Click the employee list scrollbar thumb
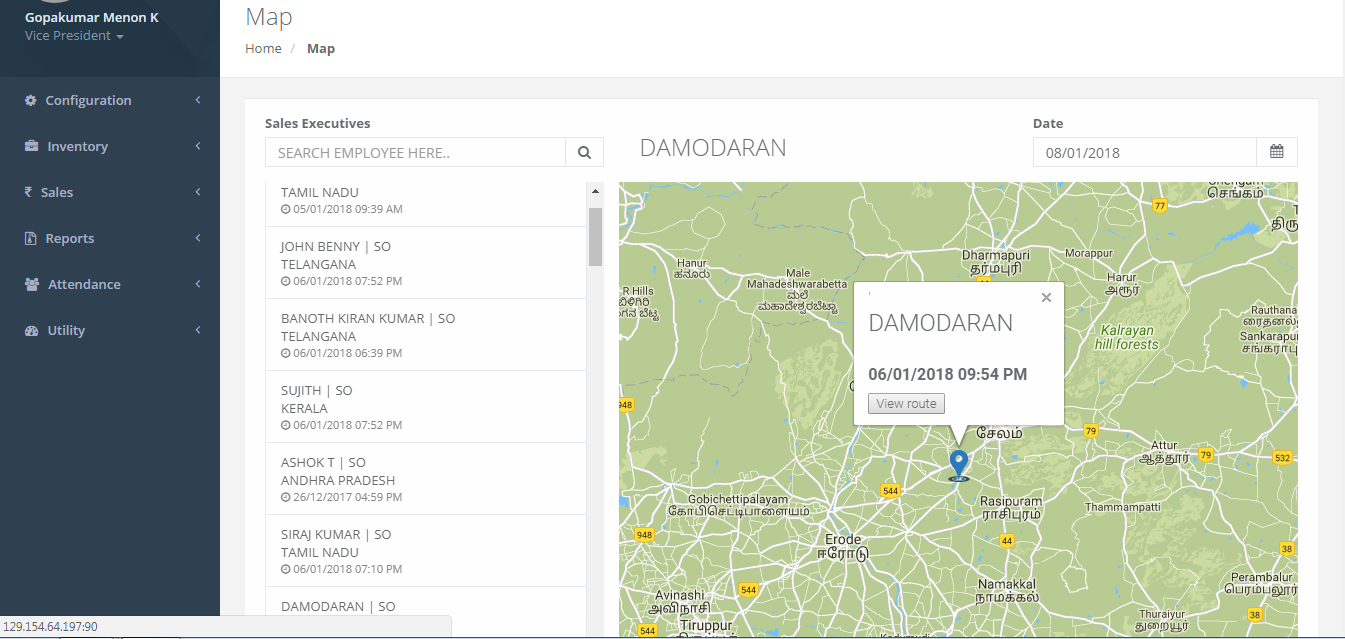The height and width of the screenshot is (639, 1345). 595,236
